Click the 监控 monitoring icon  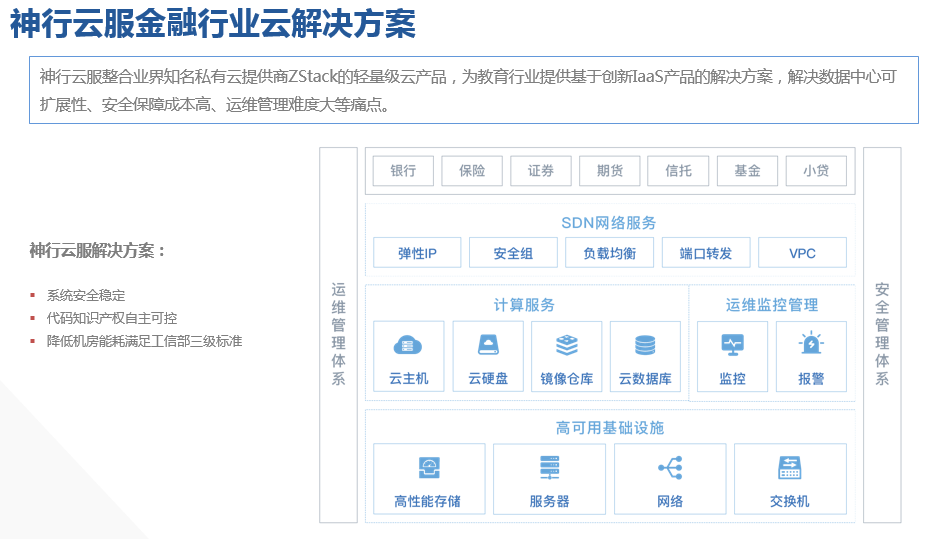(x=732, y=345)
